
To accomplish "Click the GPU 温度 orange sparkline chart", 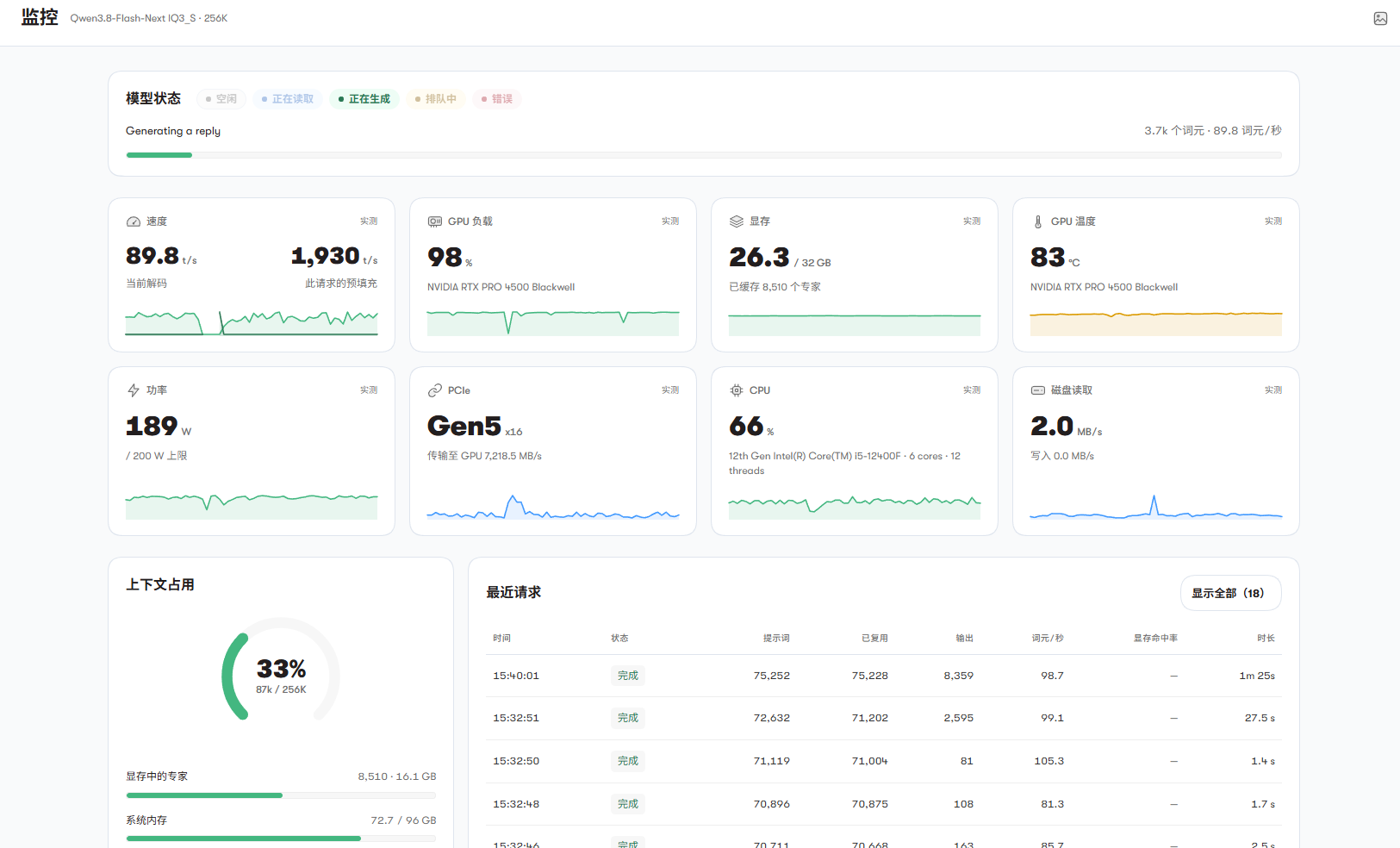I will pos(1156,322).
